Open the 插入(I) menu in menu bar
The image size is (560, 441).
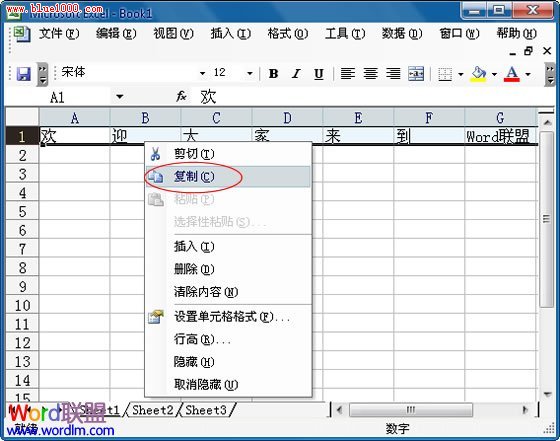tap(230, 34)
